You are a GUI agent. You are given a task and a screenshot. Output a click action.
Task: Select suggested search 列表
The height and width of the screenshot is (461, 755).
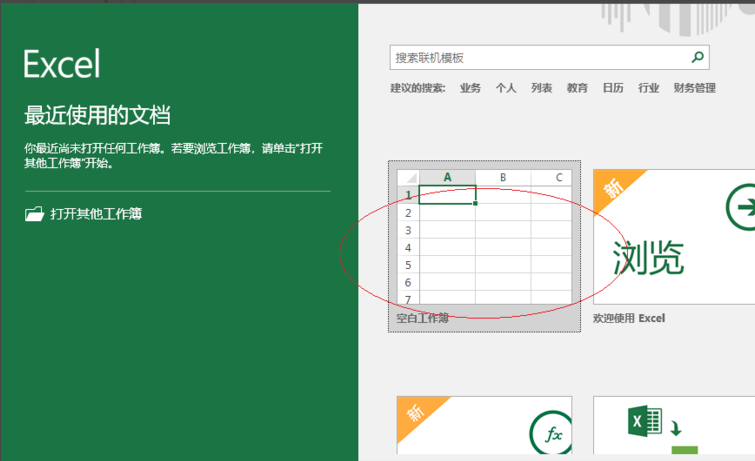click(x=541, y=88)
